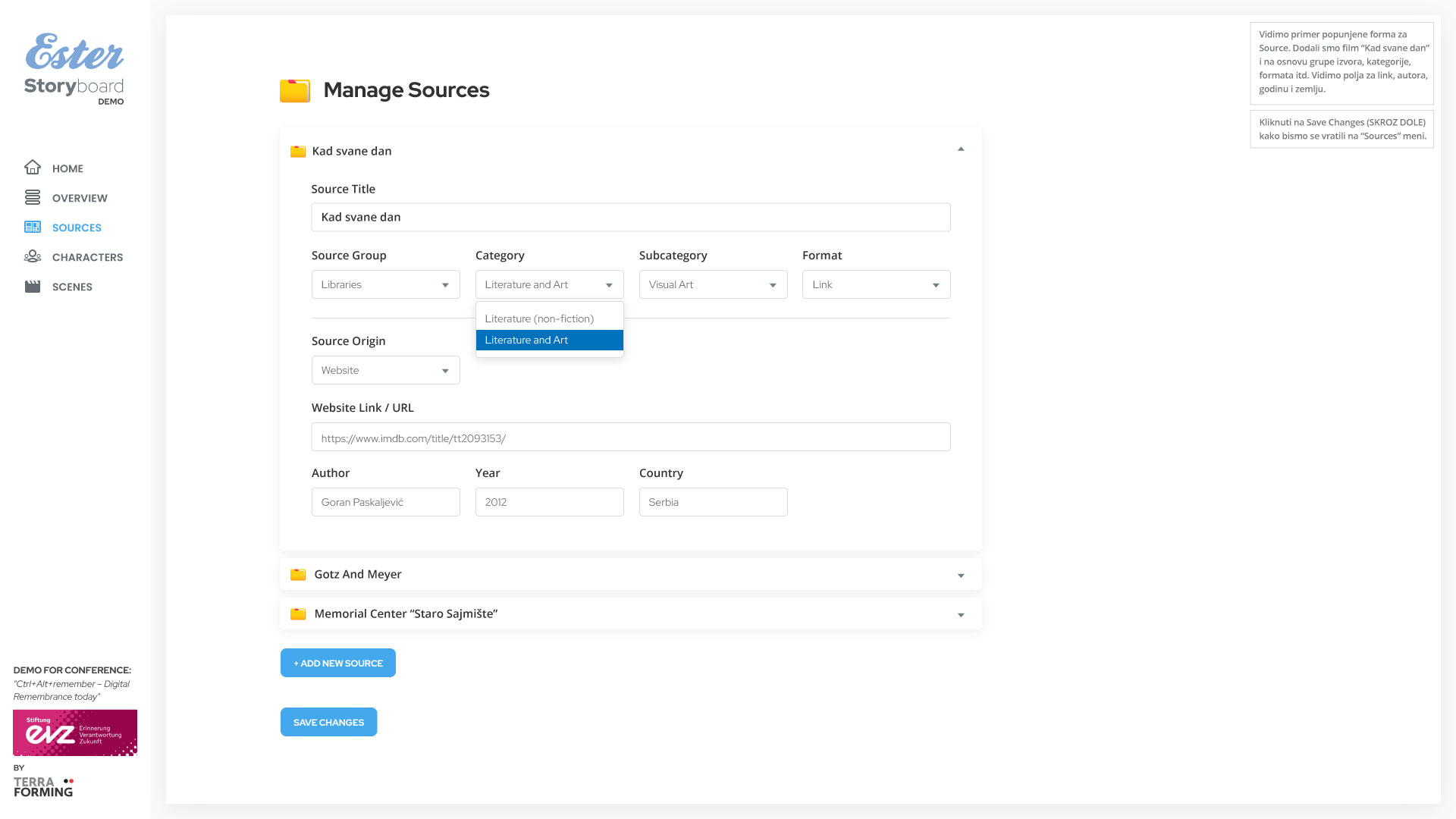Click the Sources book icon
Screen dimensions: 1456x819
point(32,227)
